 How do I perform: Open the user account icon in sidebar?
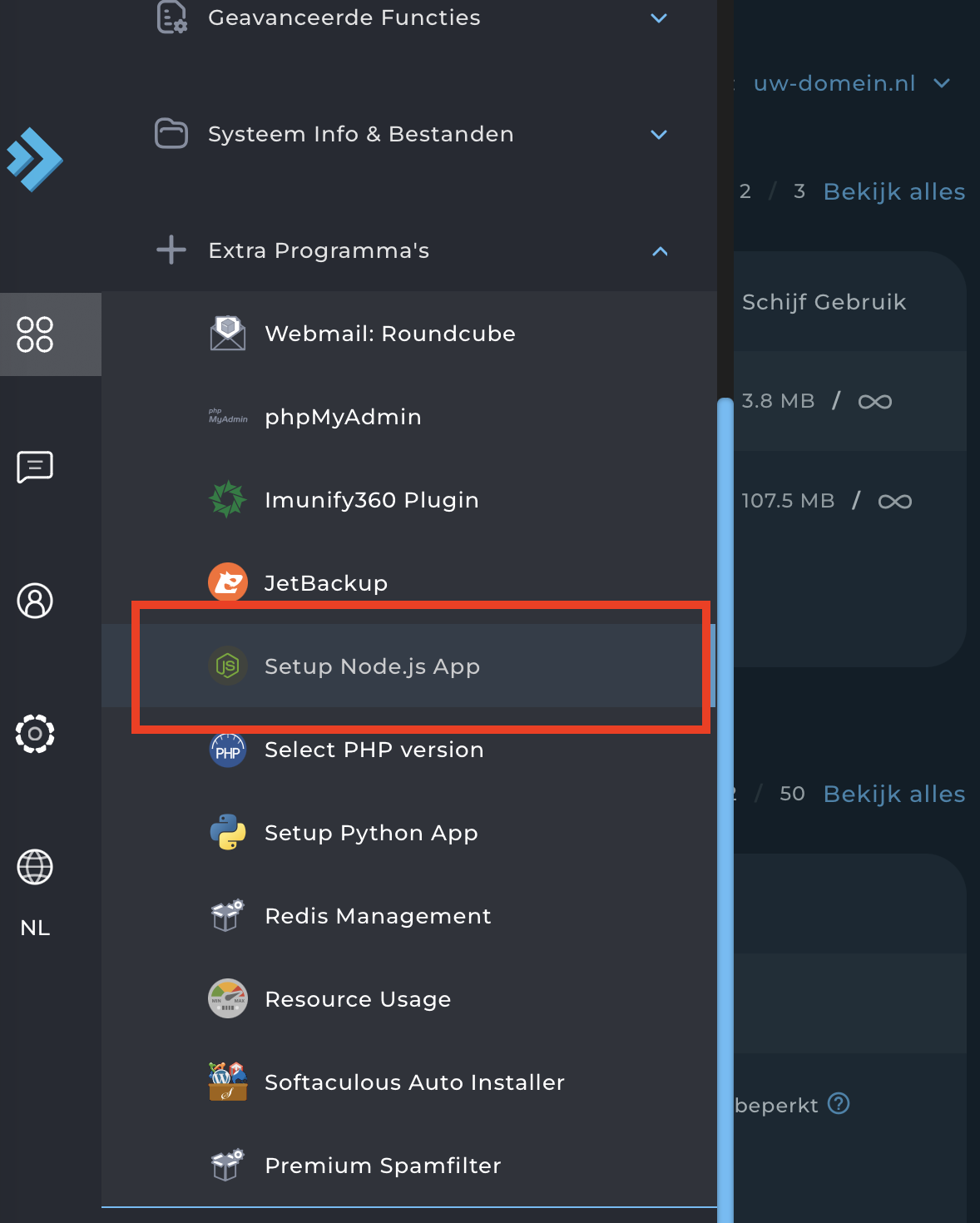point(35,601)
